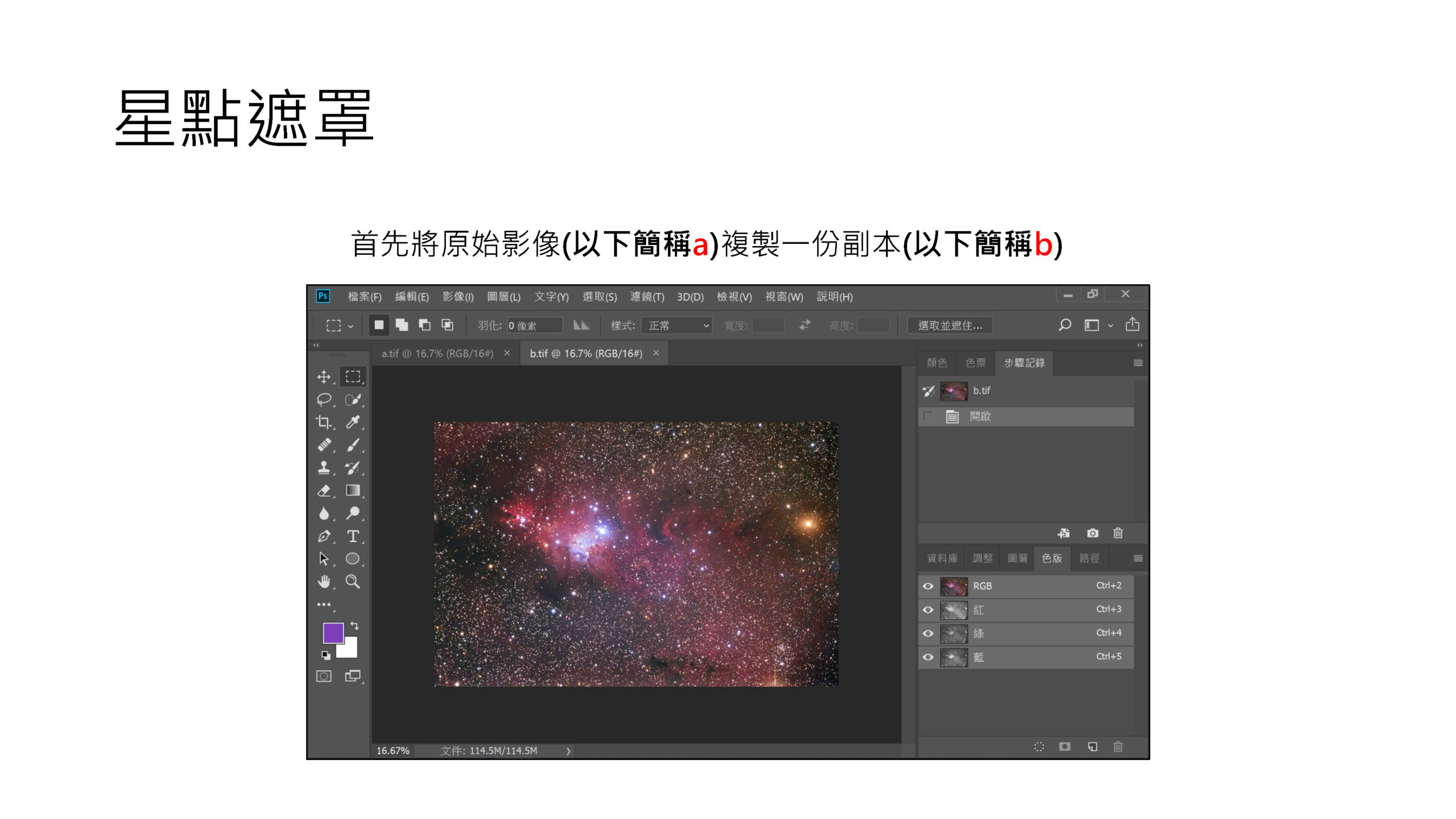Switch to the a.tif document tab
1456x819 pixels.
pyautogui.click(x=437, y=353)
